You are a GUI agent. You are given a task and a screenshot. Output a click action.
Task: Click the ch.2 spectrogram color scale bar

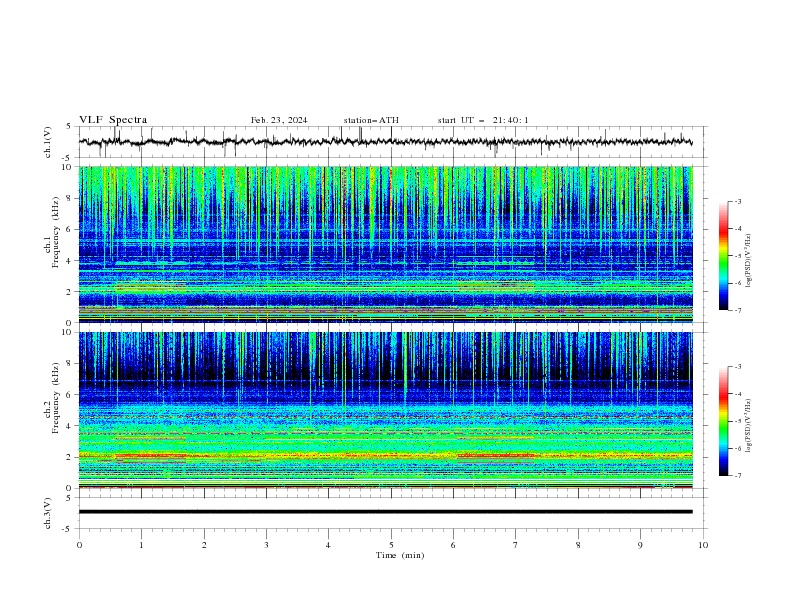coord(723,421)
